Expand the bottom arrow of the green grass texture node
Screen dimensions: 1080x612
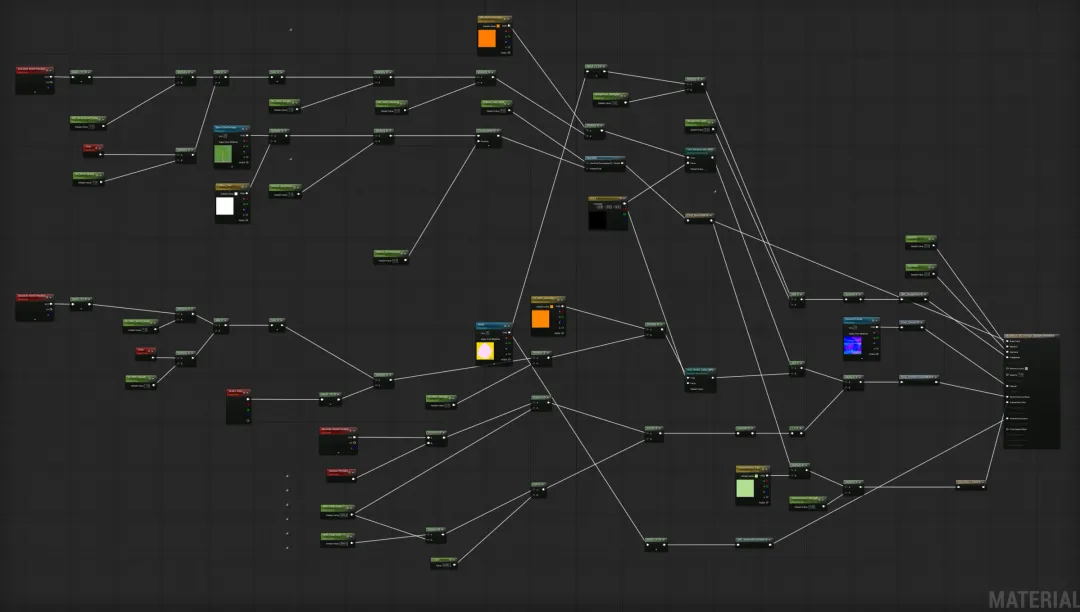(x=232, y=166)
